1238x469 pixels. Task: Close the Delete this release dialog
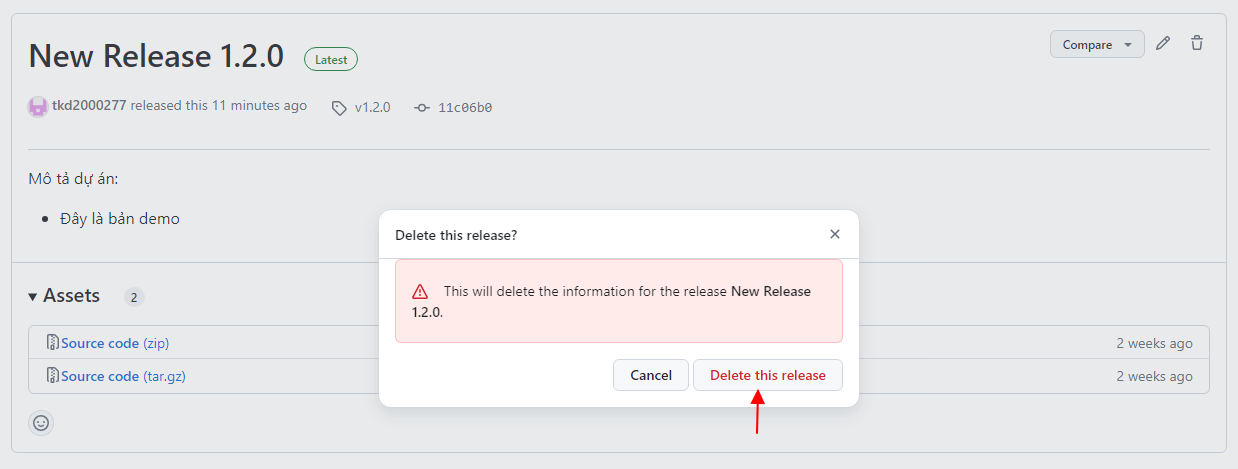click(x=835, y=234)
